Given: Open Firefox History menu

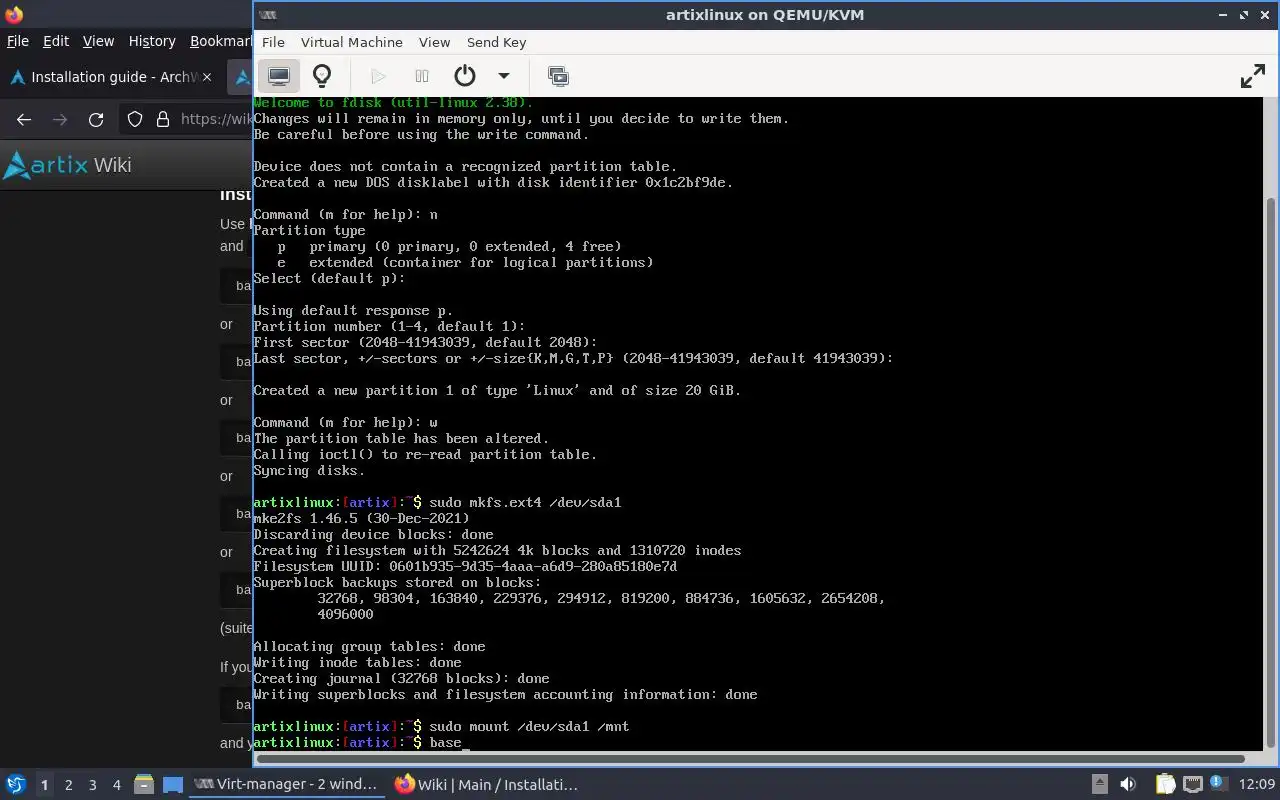Looking at the screenshot, I should point(152,41).
